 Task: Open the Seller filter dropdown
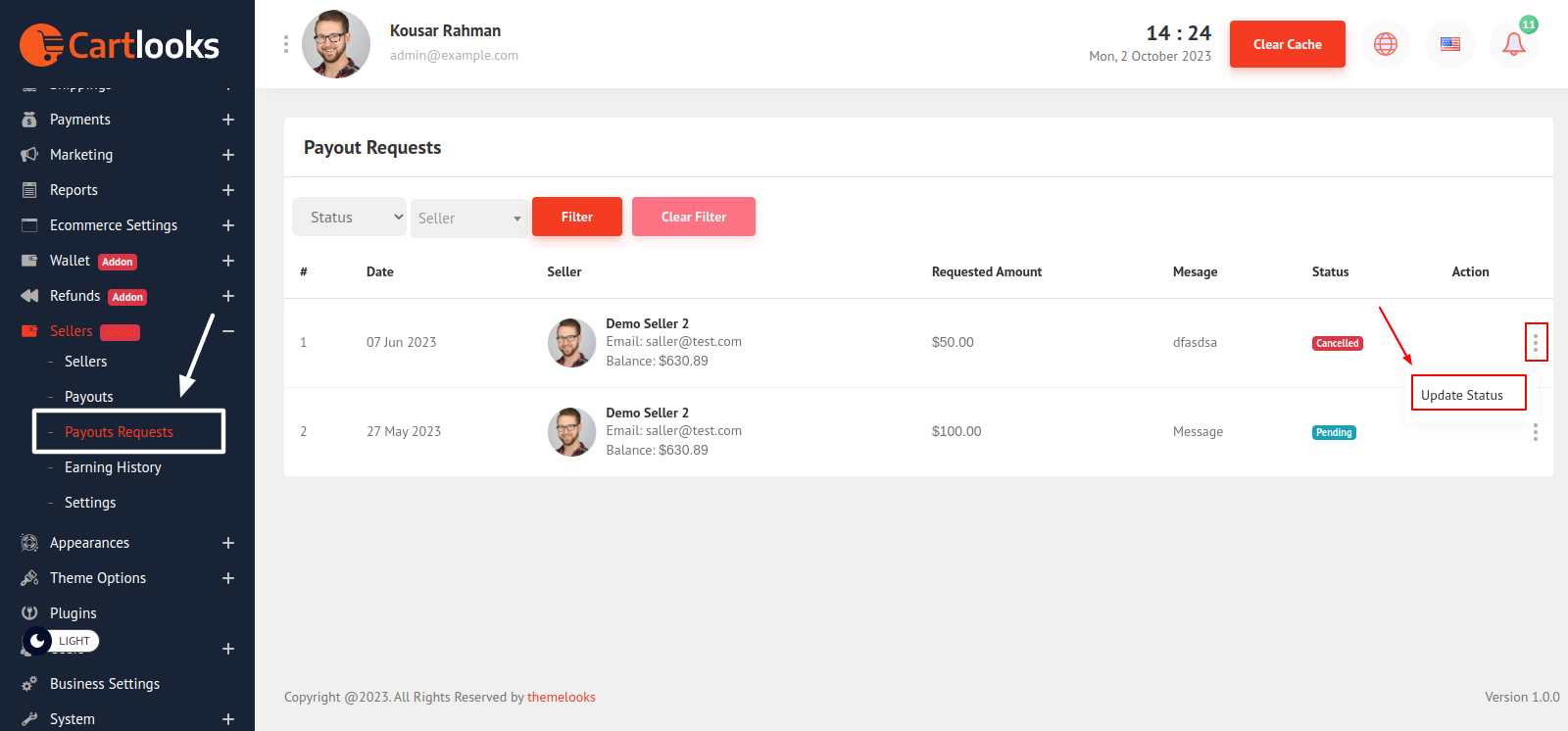468,219
